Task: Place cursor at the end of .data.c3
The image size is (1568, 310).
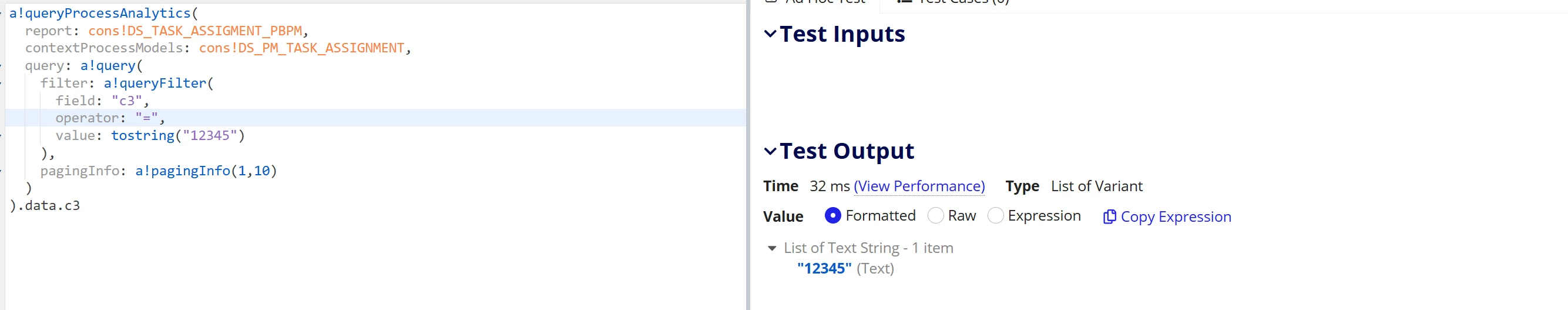Action: (80, 205)
